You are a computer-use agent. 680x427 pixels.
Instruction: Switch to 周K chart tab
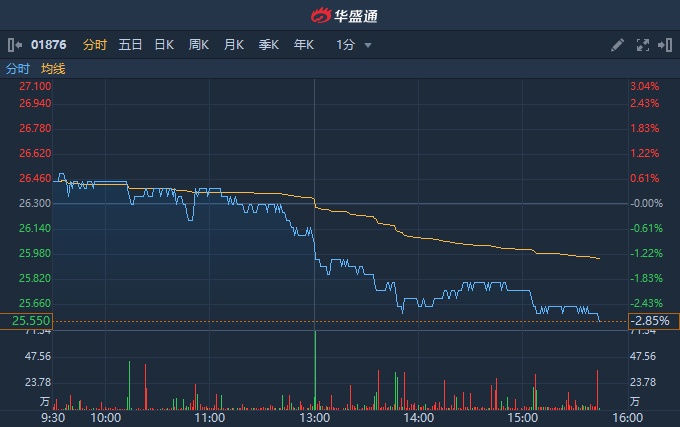[x=199, y=45]
